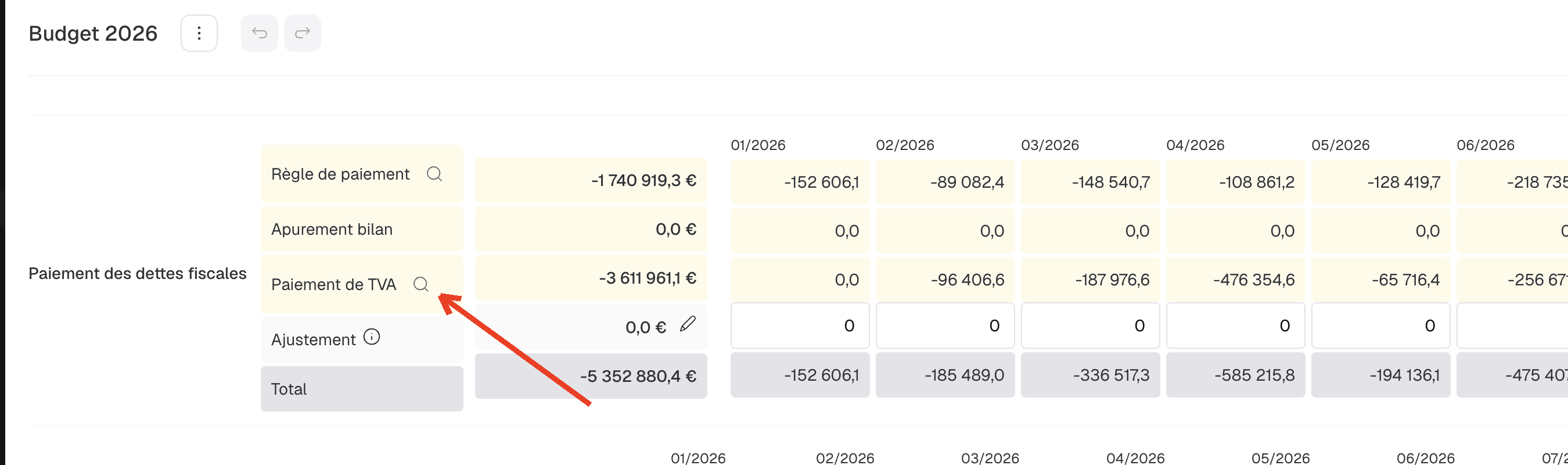The width and height of the screenshot is (1568, 465).
Task: Open the three-dot menu beside Budget 2026
Action: tap(199, 33)
